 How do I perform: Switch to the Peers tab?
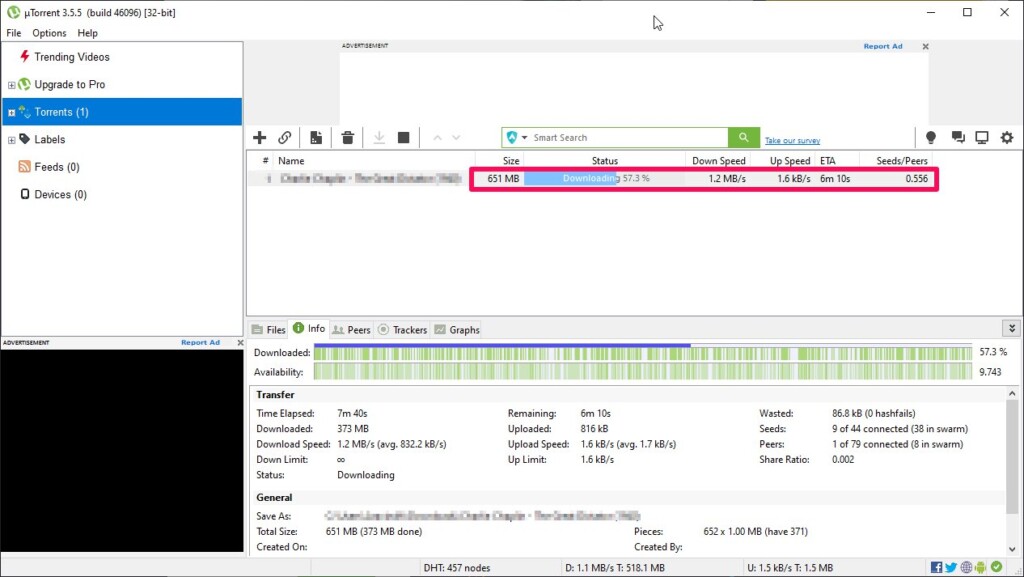pyautogui.click(x=351, y=330)
